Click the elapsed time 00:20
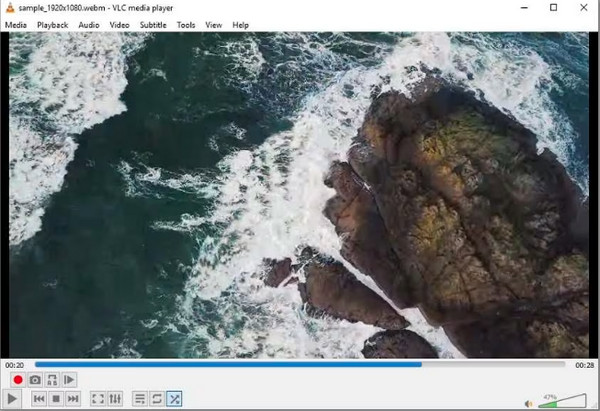The image size is (600, 411). point(14,365)
